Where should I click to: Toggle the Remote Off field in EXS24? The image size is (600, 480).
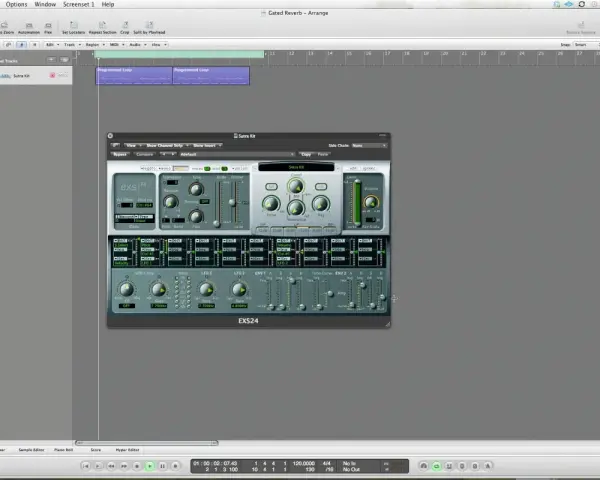point(205,201)
